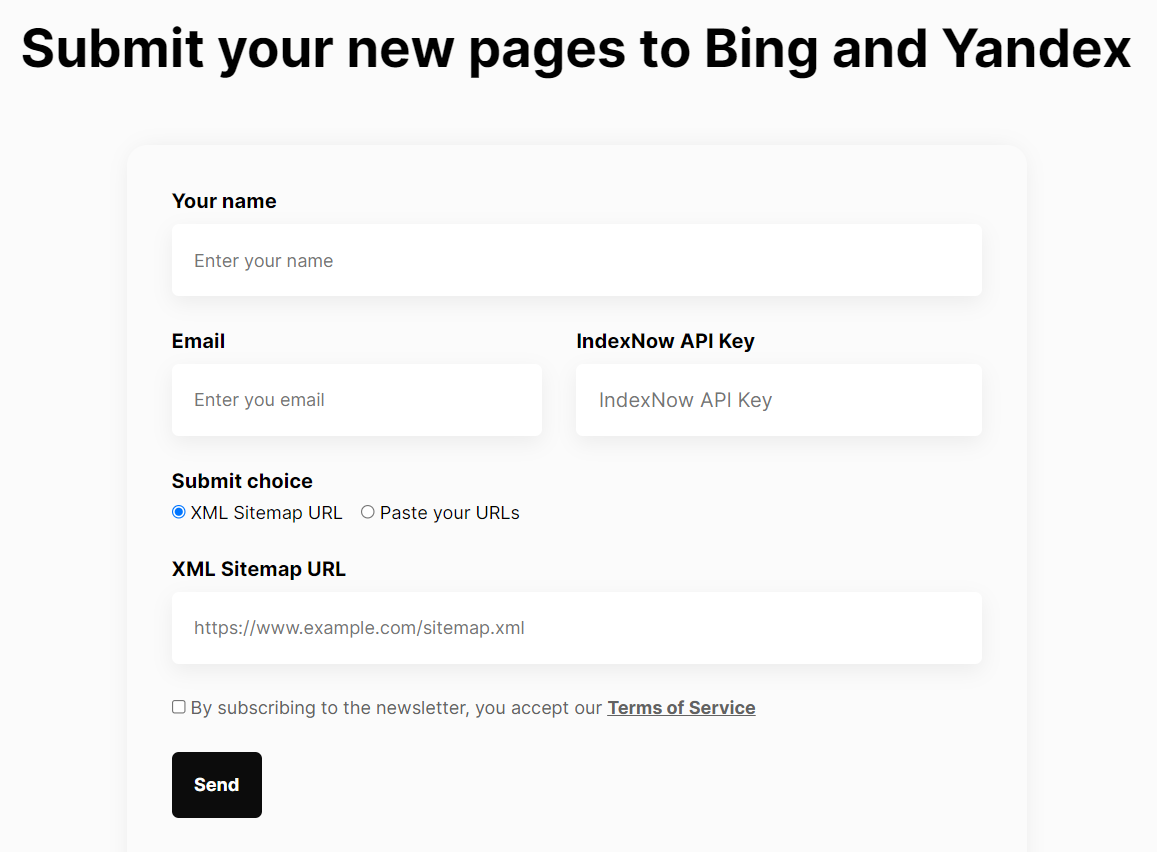Toggle the checkbox next to the newsletter text
Viewport: 1157px width, 852px height.
(x=178, y=706)
